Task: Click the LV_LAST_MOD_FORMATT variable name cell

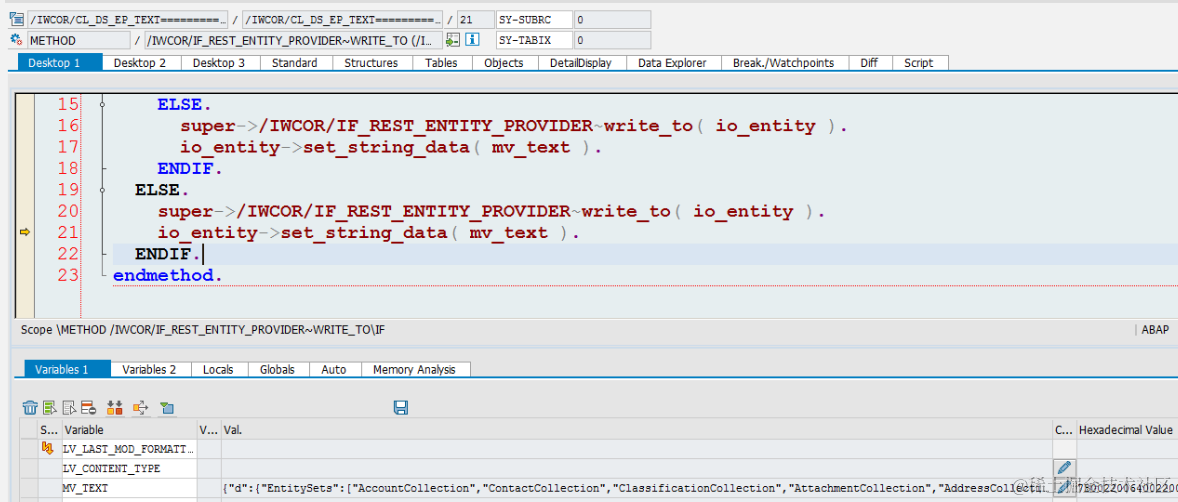Action: (128, 449)
